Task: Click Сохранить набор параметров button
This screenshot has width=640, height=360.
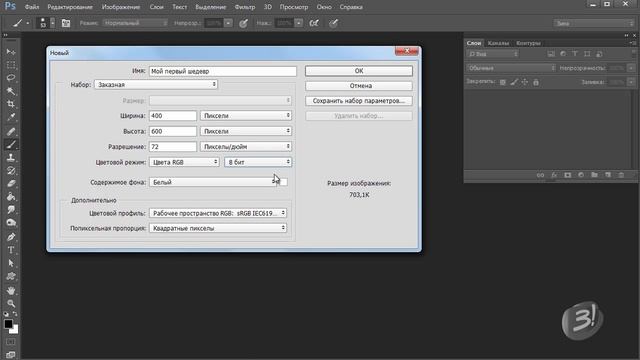Action: tap(359, 101)
